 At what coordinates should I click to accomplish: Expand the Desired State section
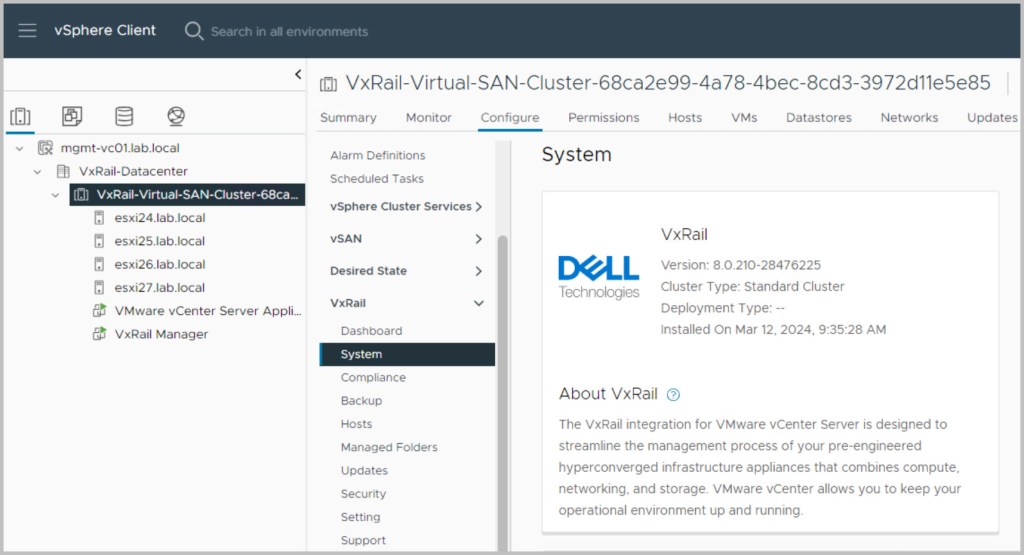(x=479, y=271)
